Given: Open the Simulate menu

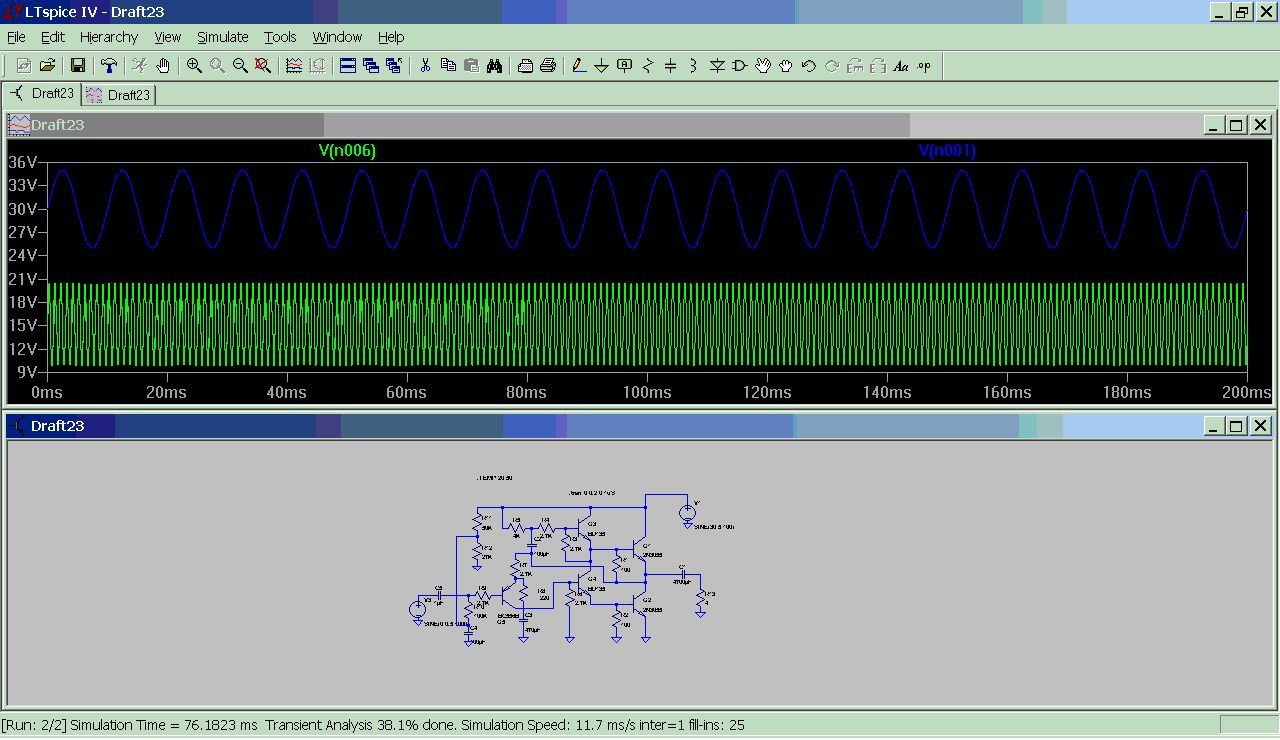Looking at the screenshot, I should [222, 37].
